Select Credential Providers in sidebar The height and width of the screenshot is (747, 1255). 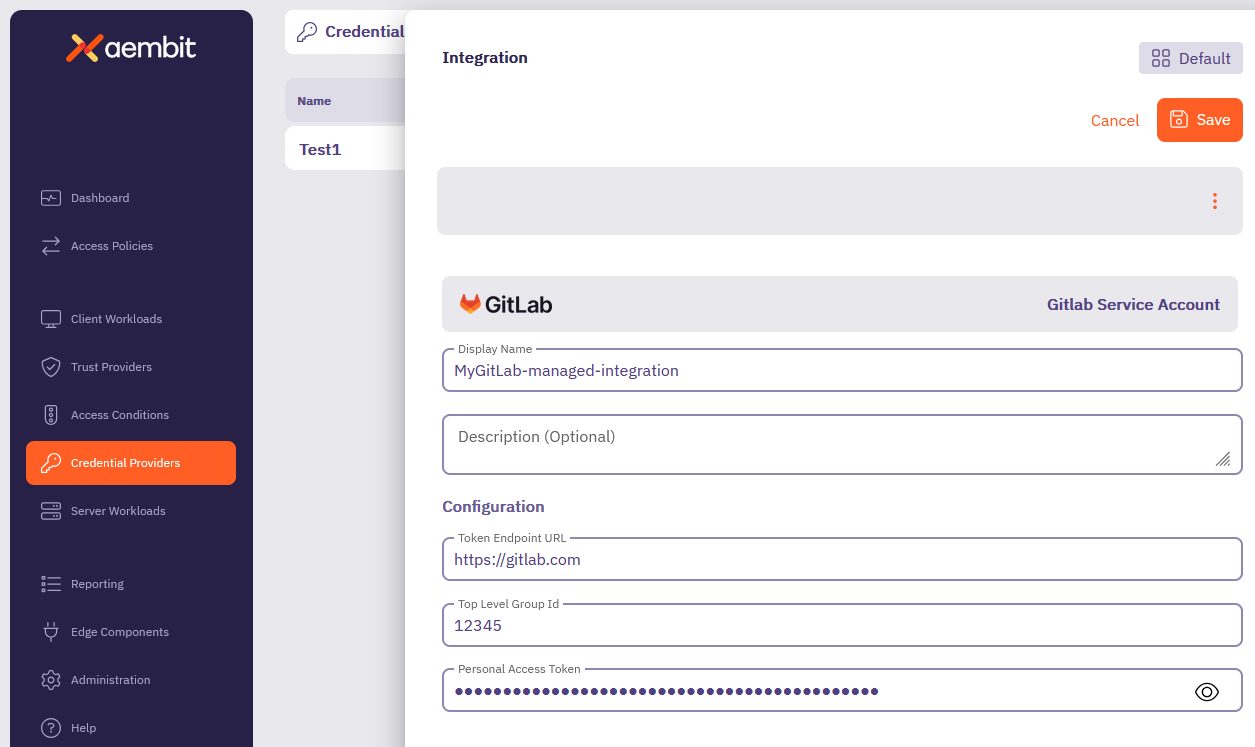pyautogui.click(x=131, y=463)
